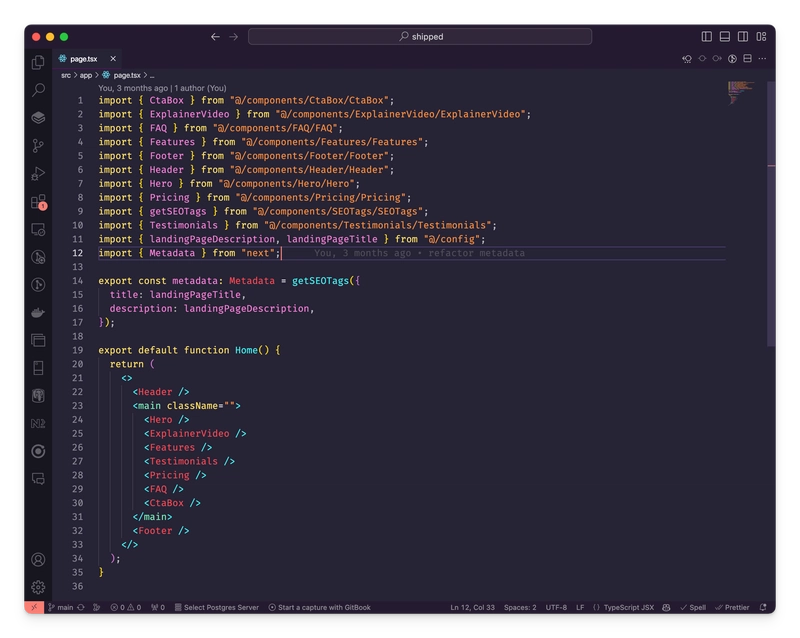800x638 pixels.
Task: Open the Accounts icon in activity bar
Action: click(38, 559)
